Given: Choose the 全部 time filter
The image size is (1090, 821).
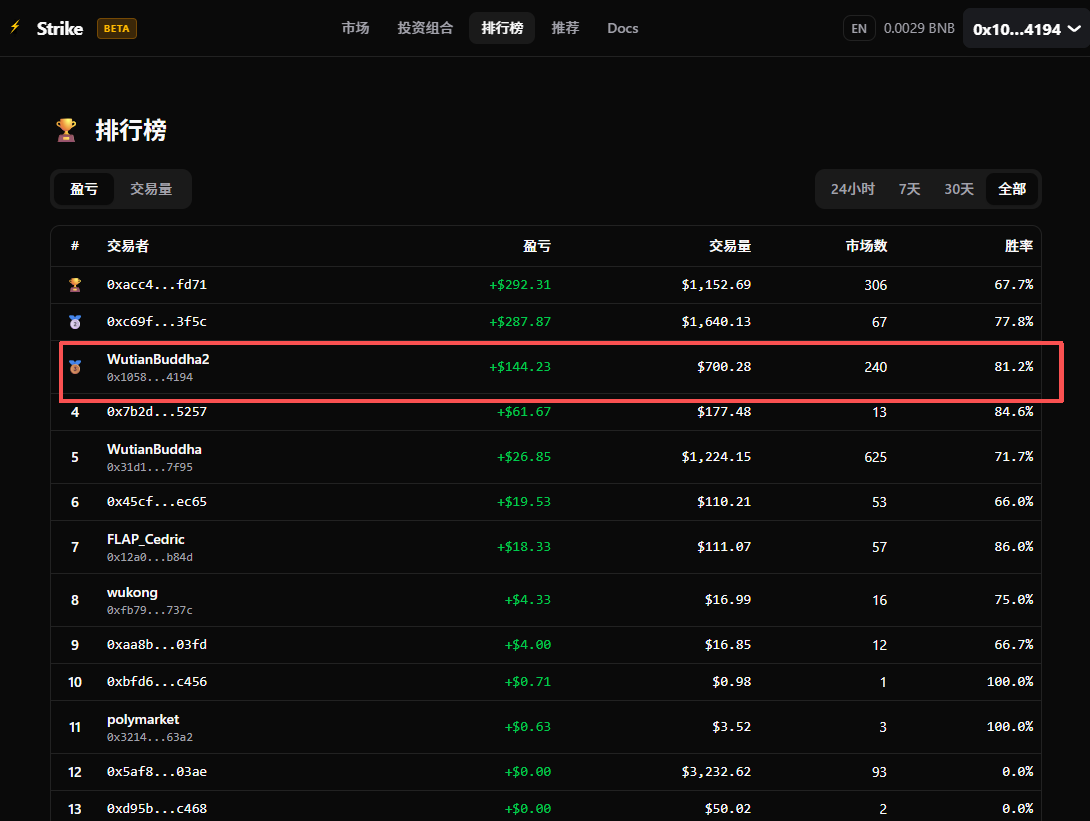Looking at the screenshot, I should [1011, 189].
